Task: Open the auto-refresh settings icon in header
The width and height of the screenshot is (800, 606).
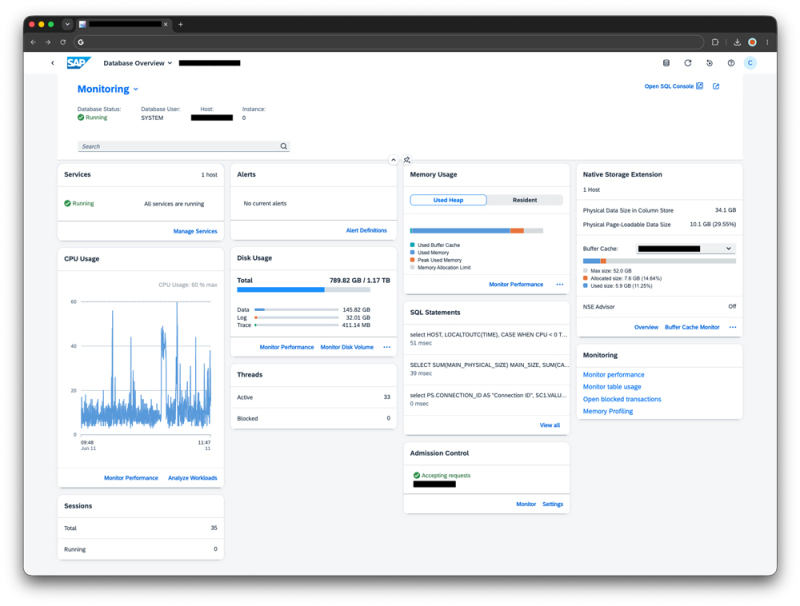Action: [709, 63]
